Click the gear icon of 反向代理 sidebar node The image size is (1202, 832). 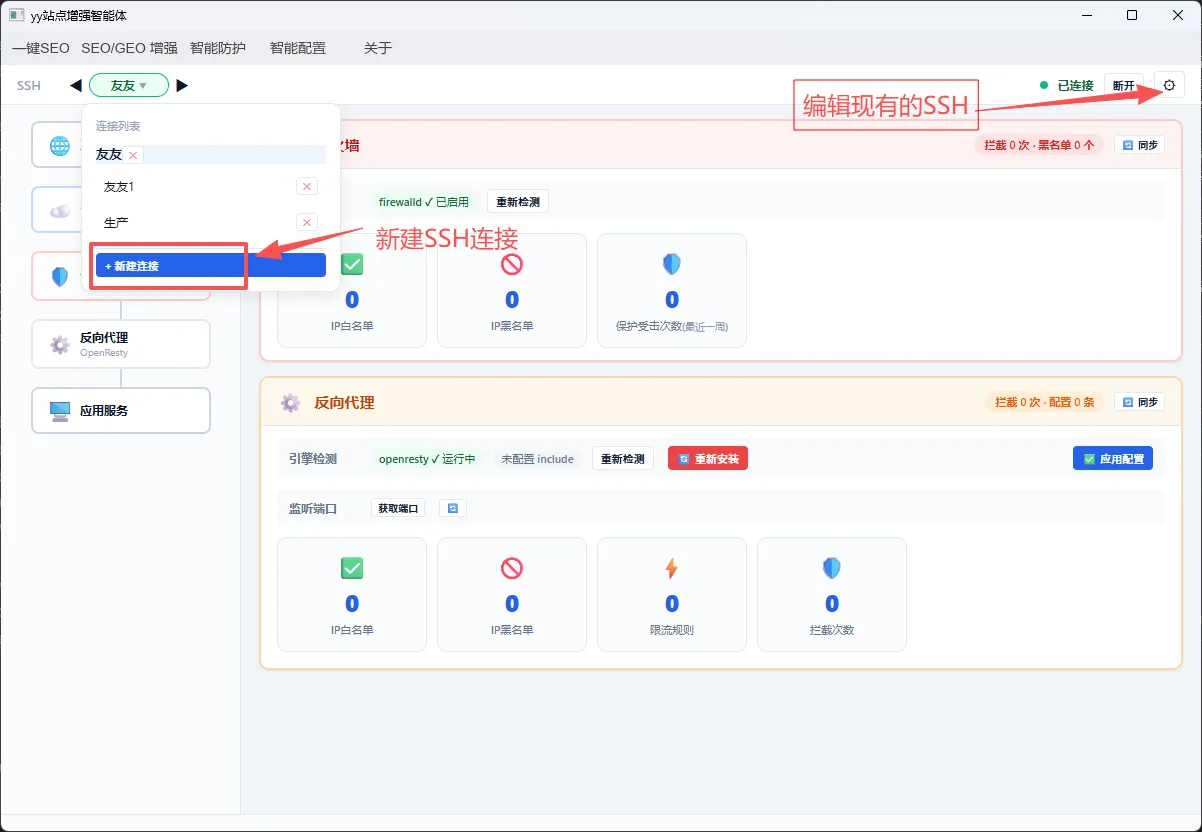coord(60,344)
